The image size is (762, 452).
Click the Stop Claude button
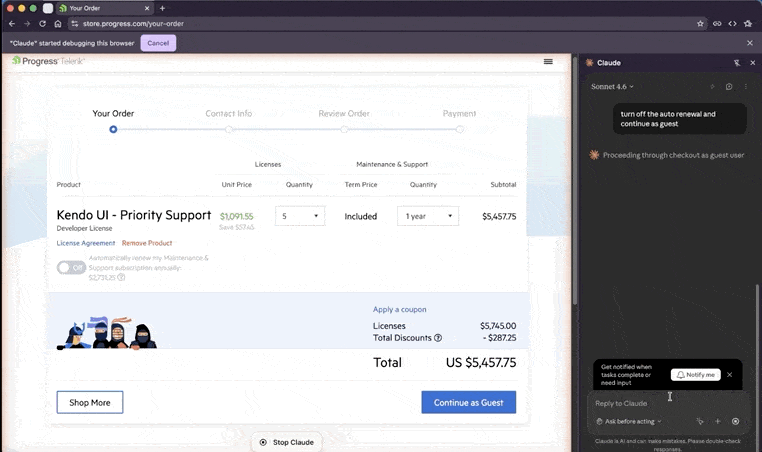tap(287, 442)
